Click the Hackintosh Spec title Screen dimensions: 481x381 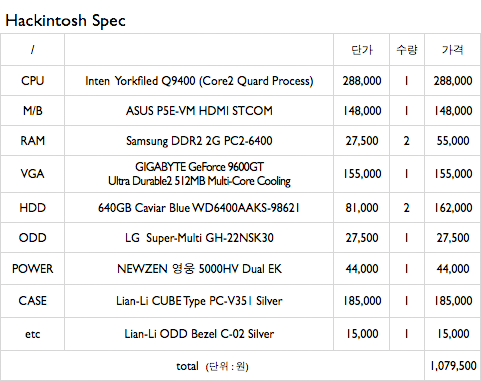click(x=65, y=21)
